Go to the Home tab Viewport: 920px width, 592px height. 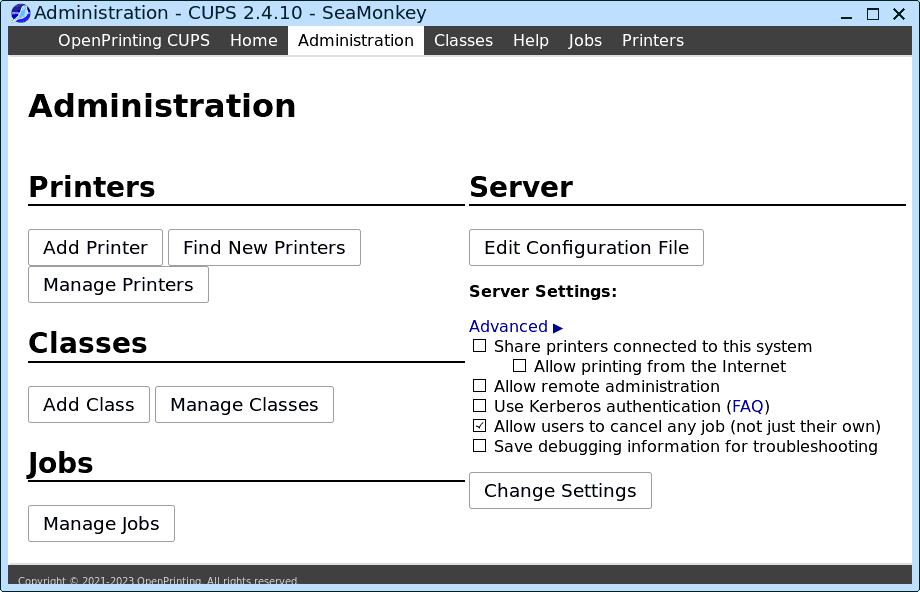[253, 40]
